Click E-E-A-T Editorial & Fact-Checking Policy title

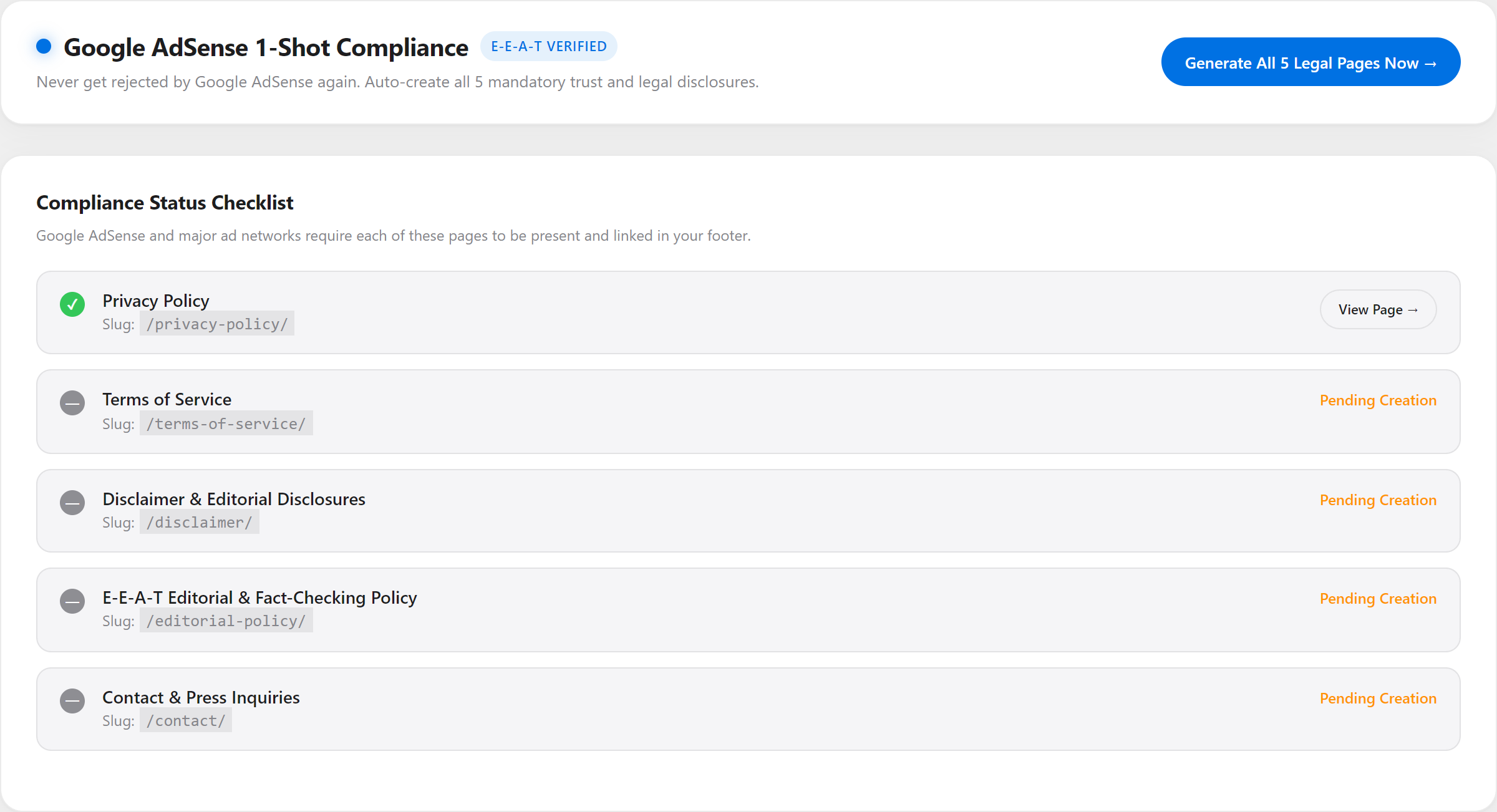click(x=259, y=597)
